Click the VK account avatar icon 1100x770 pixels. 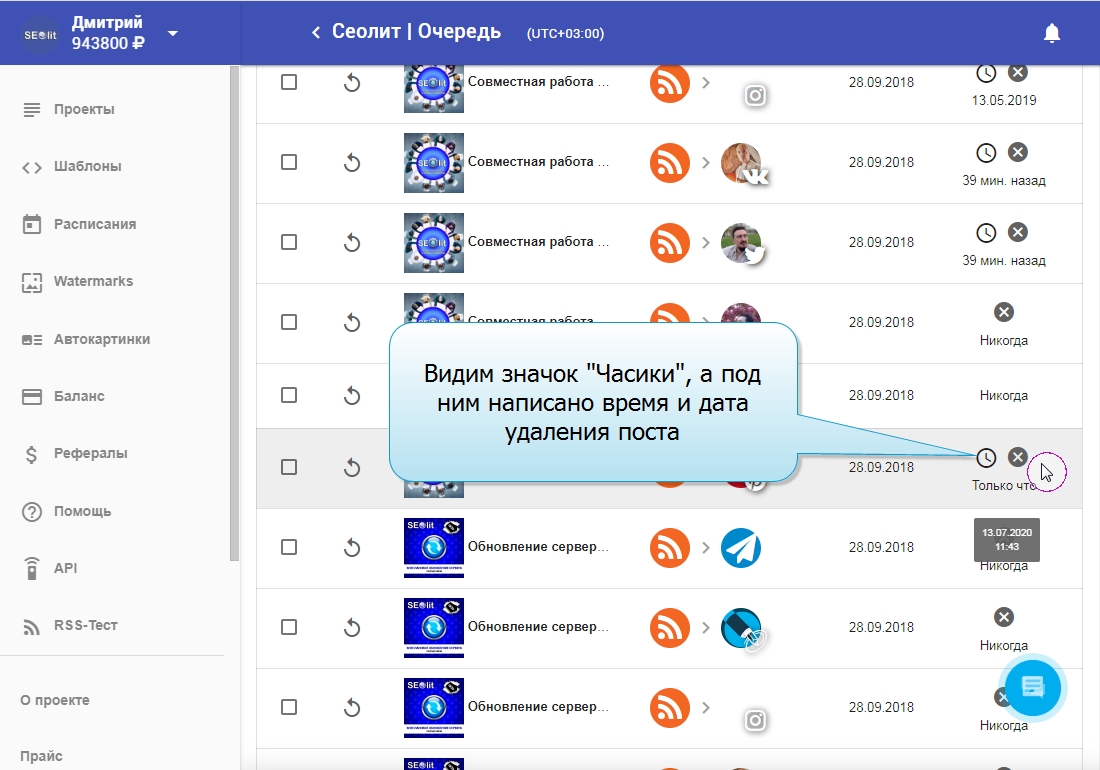point(742,162)
